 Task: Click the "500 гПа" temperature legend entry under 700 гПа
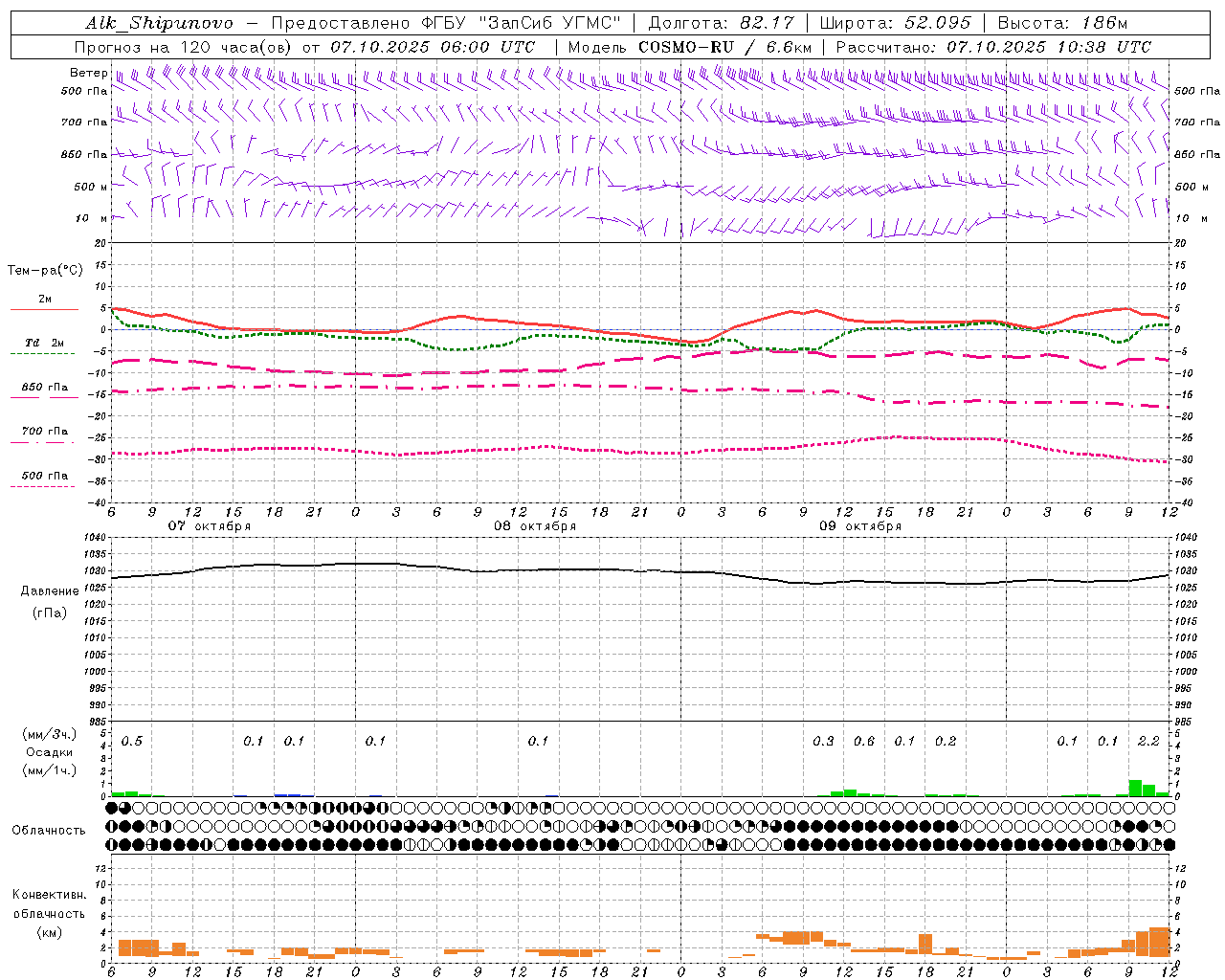pos(45,476)
